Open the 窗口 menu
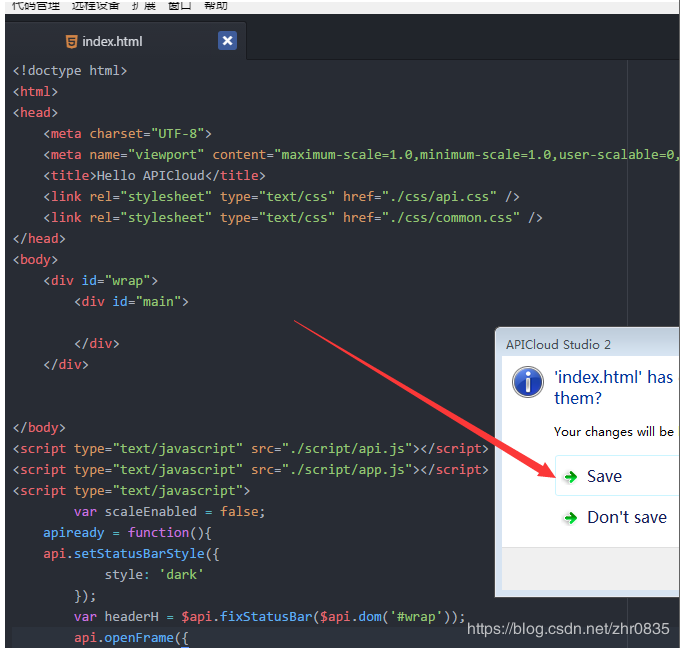The width and height of the screenshot is (680, 648). 180,6
